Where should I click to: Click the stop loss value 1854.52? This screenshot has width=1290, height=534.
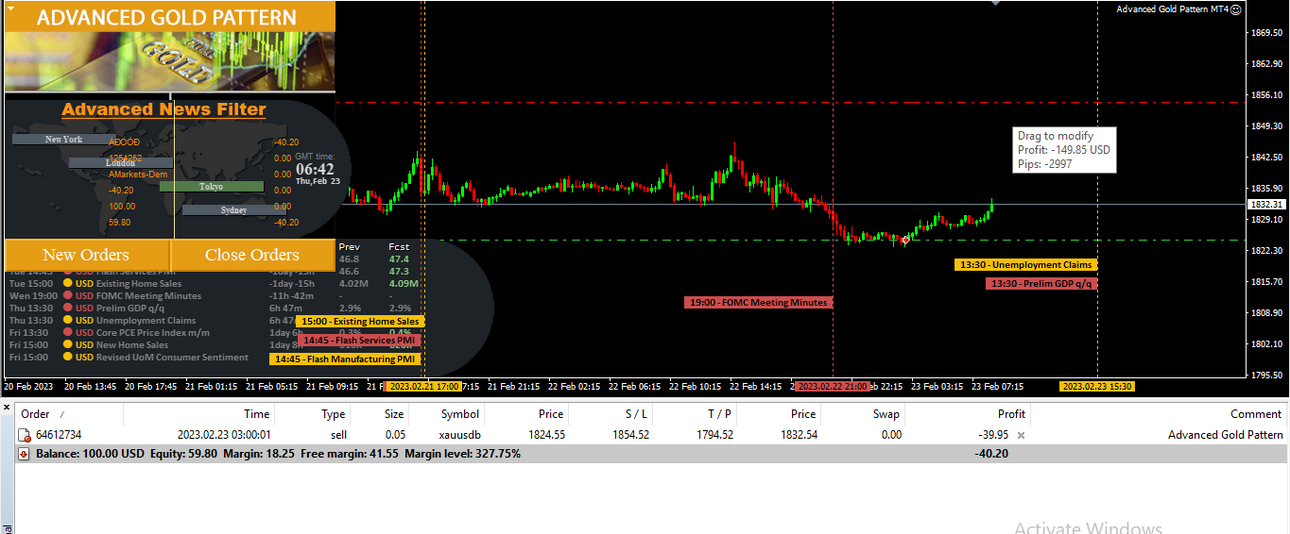630,435
